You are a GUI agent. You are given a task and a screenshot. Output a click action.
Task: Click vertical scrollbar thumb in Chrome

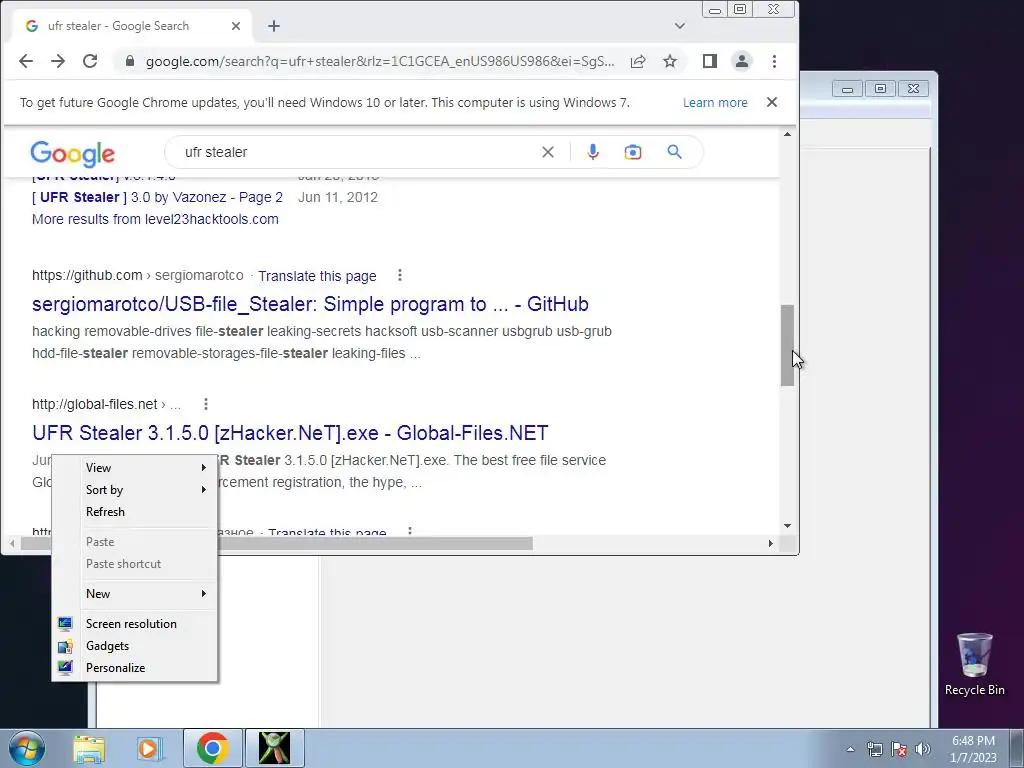pyautogui.click(x=787, y=345)
